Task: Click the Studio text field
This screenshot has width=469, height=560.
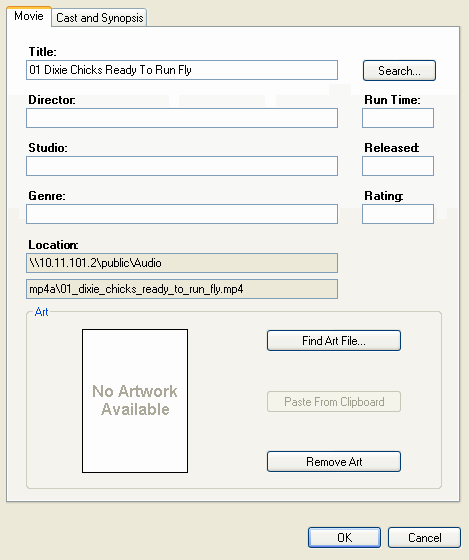Action: click(182, 166)
